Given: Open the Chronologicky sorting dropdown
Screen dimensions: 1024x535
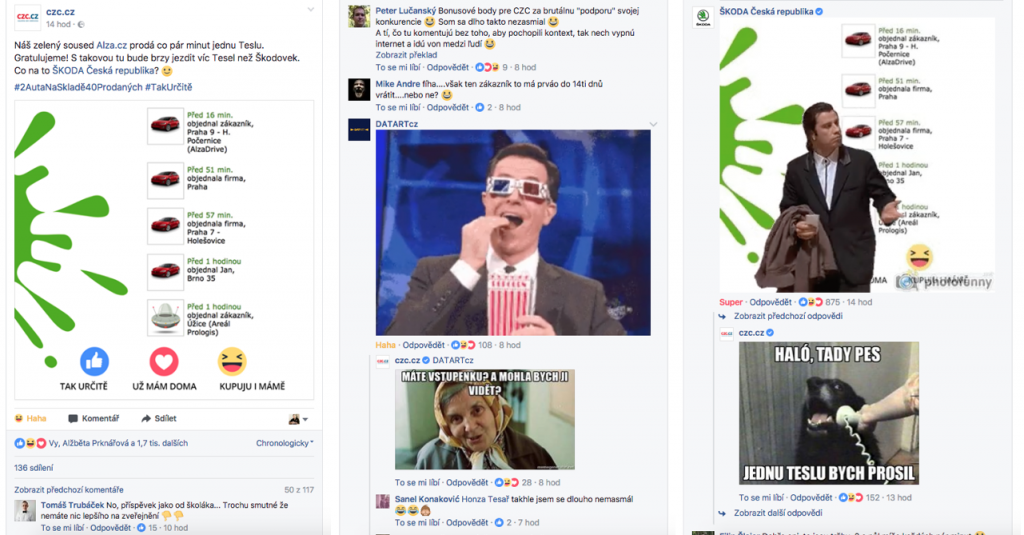Looking at the screenshot, I should coord(284,443).
